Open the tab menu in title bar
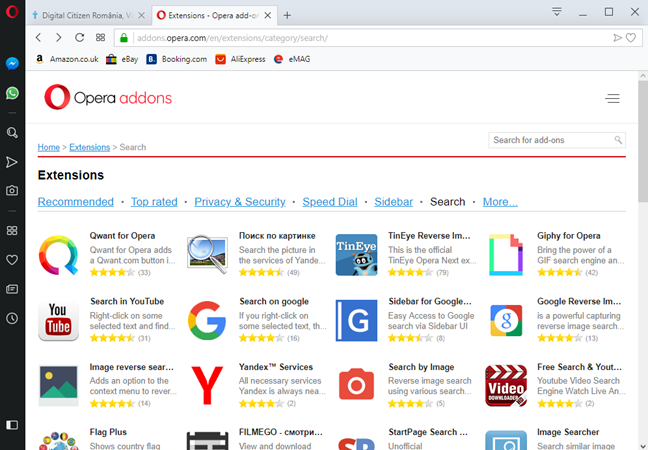 (557, 12)
